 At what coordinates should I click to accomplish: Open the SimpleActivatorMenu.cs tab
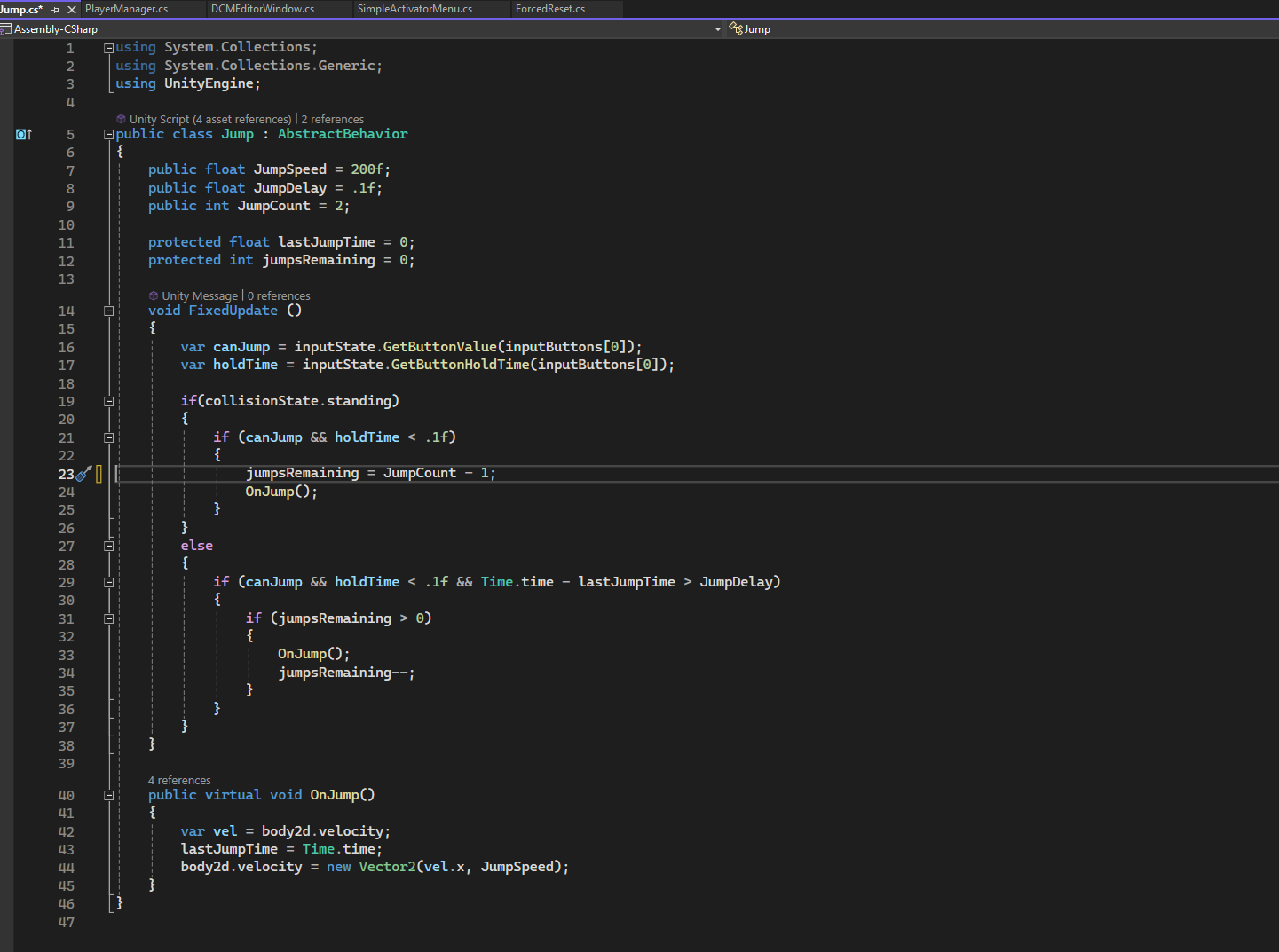tap(414, 9)
